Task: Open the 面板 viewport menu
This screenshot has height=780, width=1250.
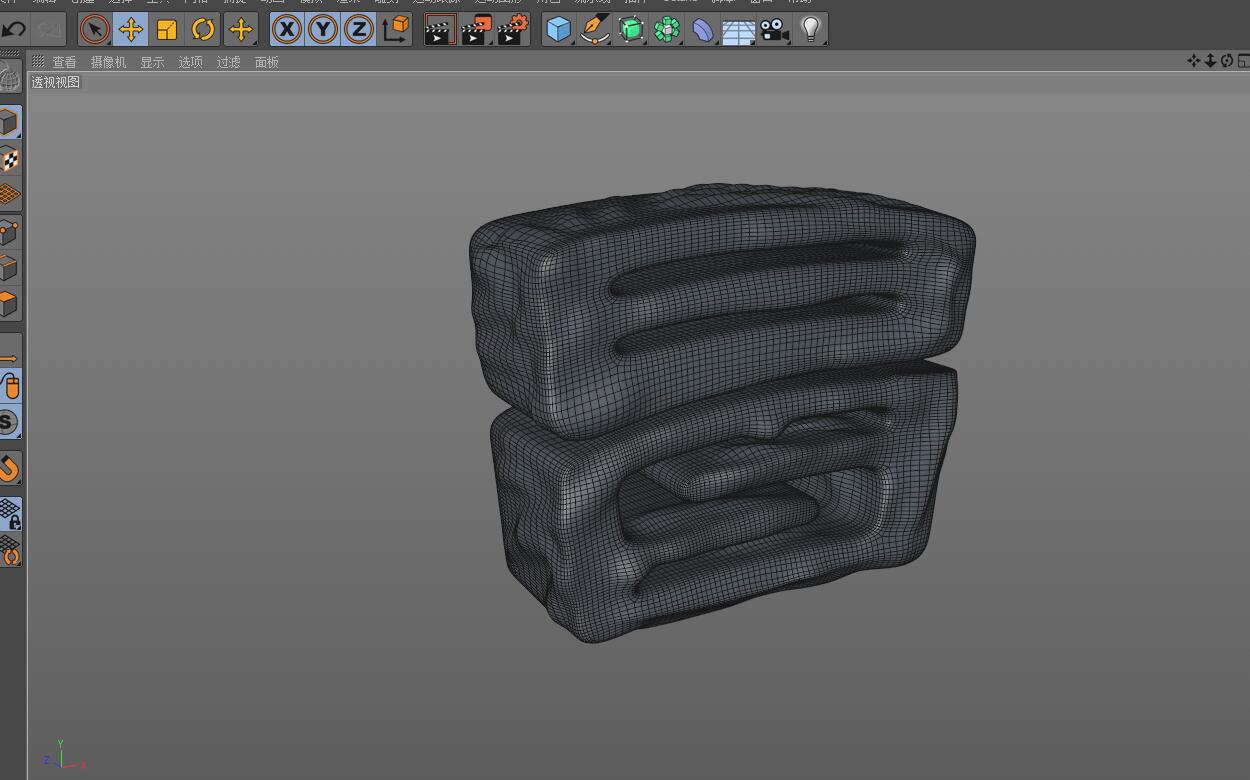Action: (x=266, y=62)
